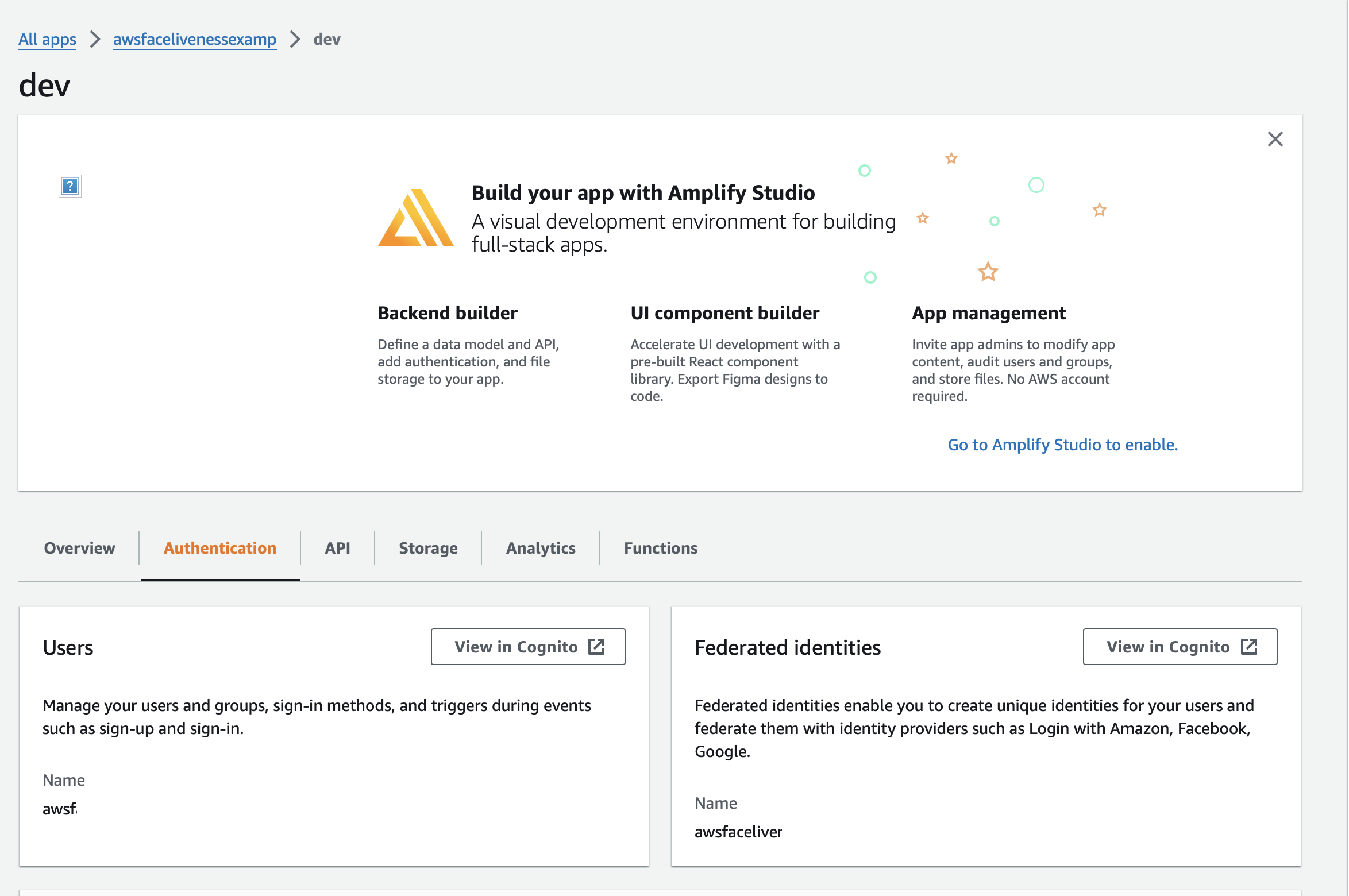Viewport: 1349px width, 896px height.
Task: Open the All apps breadcrumb link
Action: (47, 39)
